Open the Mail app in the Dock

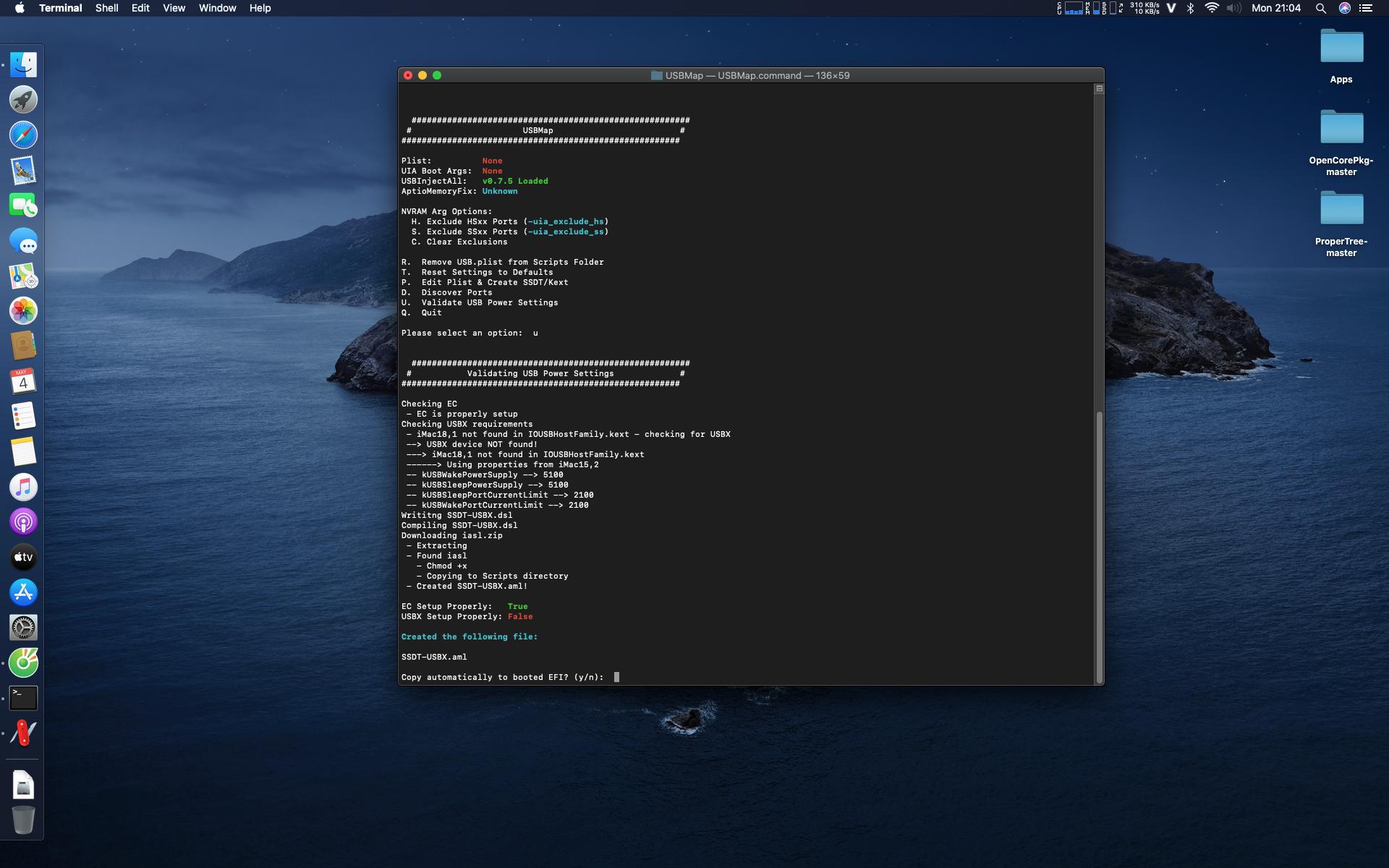point(23,171)
